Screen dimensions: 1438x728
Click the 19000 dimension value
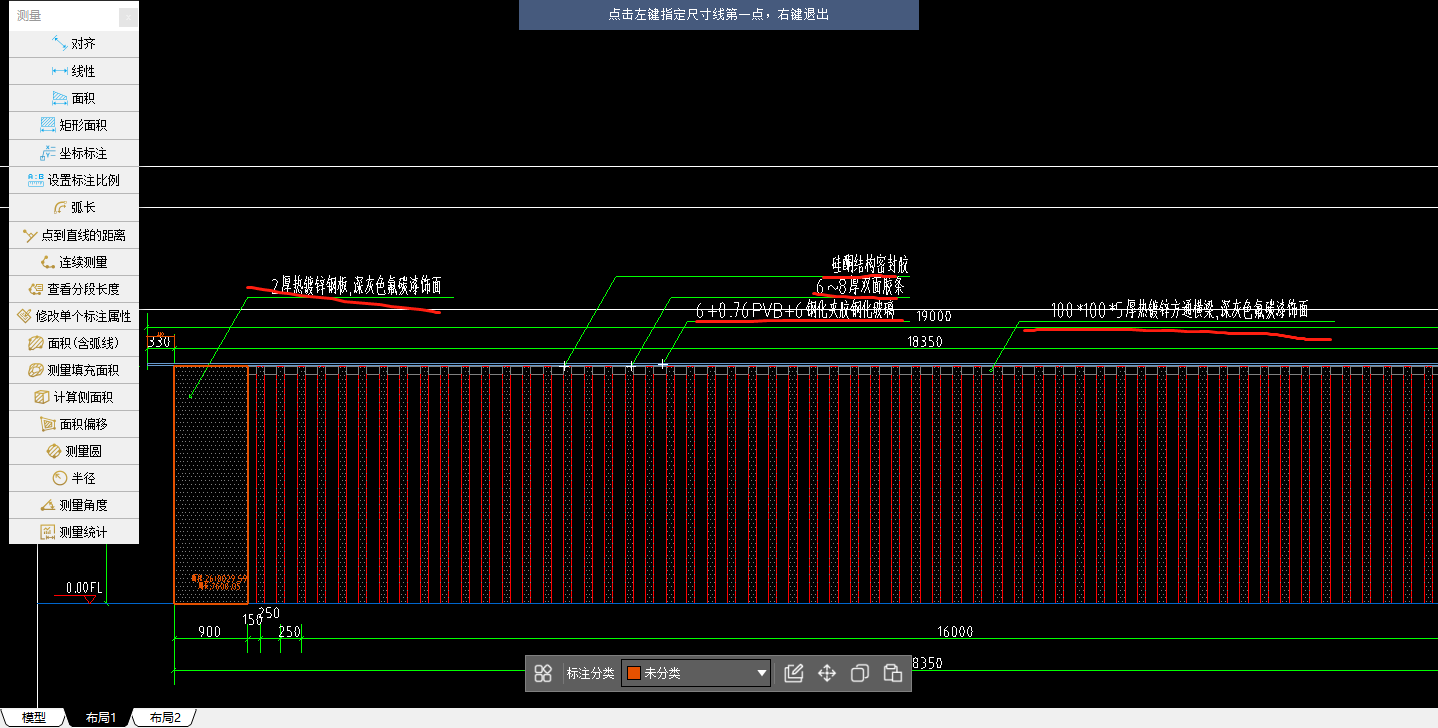(x=934, y=316)
